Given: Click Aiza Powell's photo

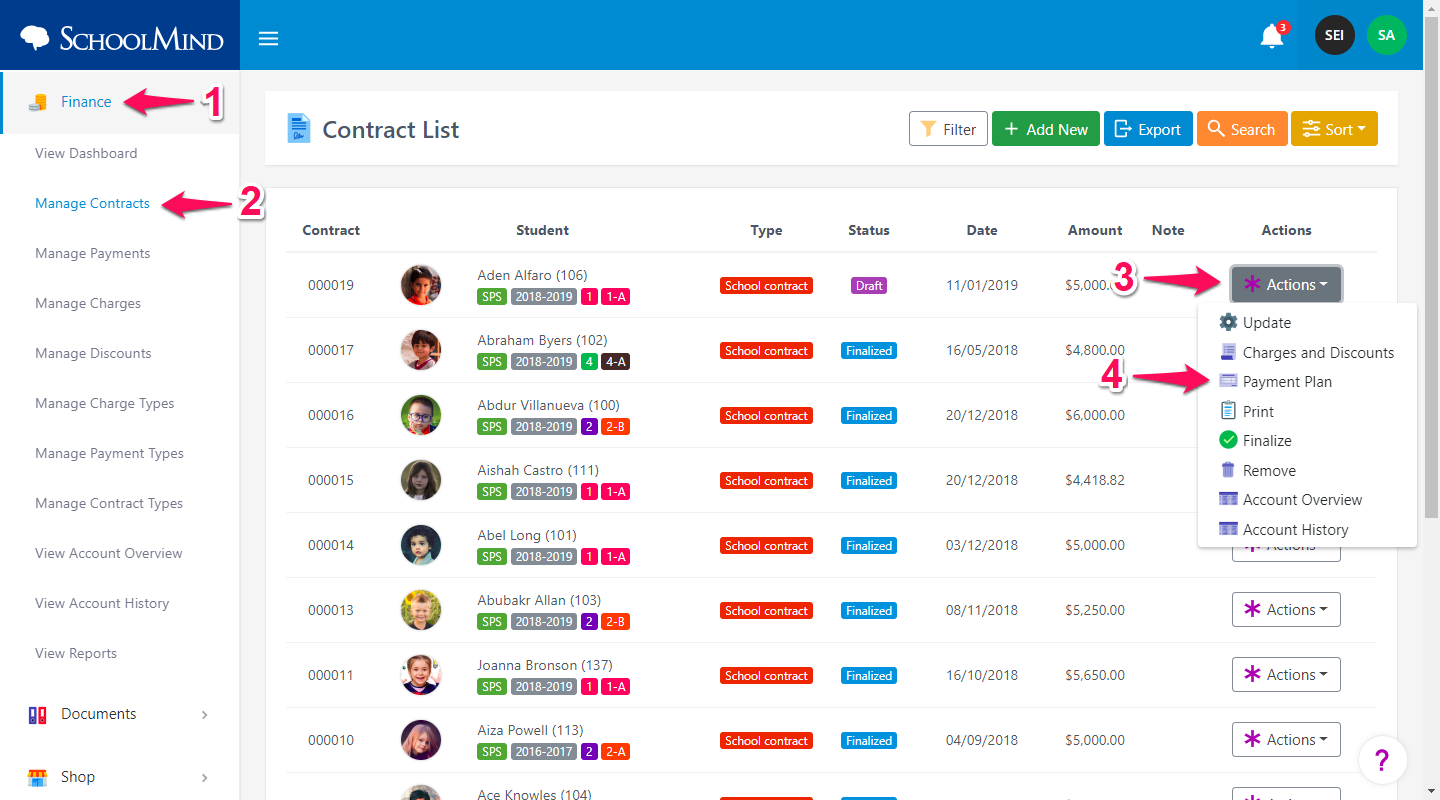Looking at the screenshot, I should click(x=421, y=740).
